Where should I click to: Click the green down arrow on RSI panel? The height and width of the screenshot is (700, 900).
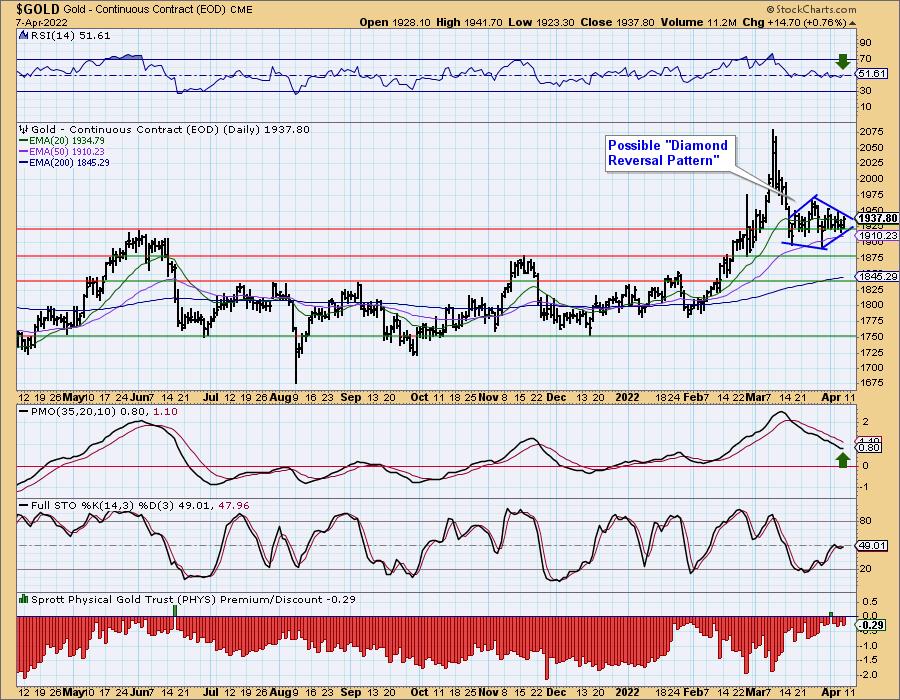[842, 61]
